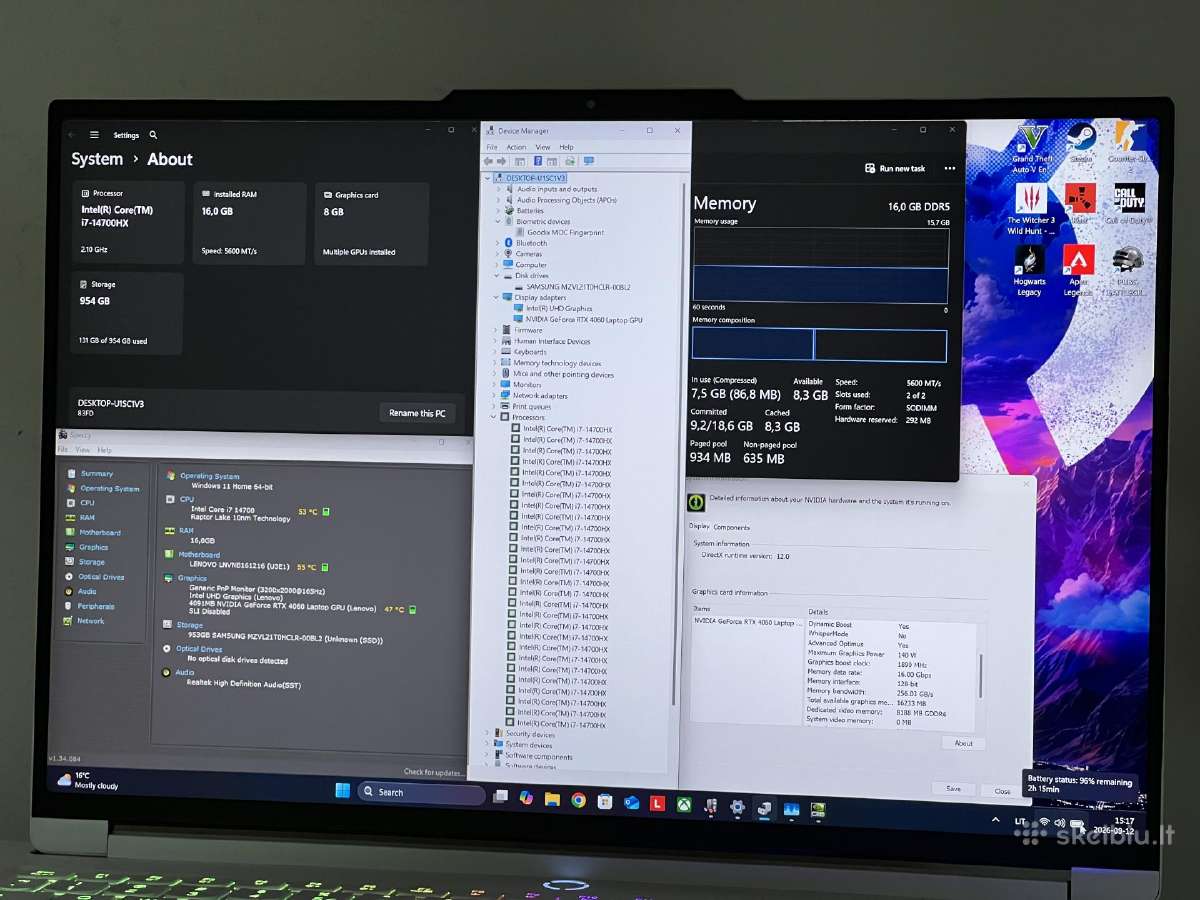Open File Explorer from the taskbar
Image resolution: width=1200 pixels, height=900 pixels.
552,799
